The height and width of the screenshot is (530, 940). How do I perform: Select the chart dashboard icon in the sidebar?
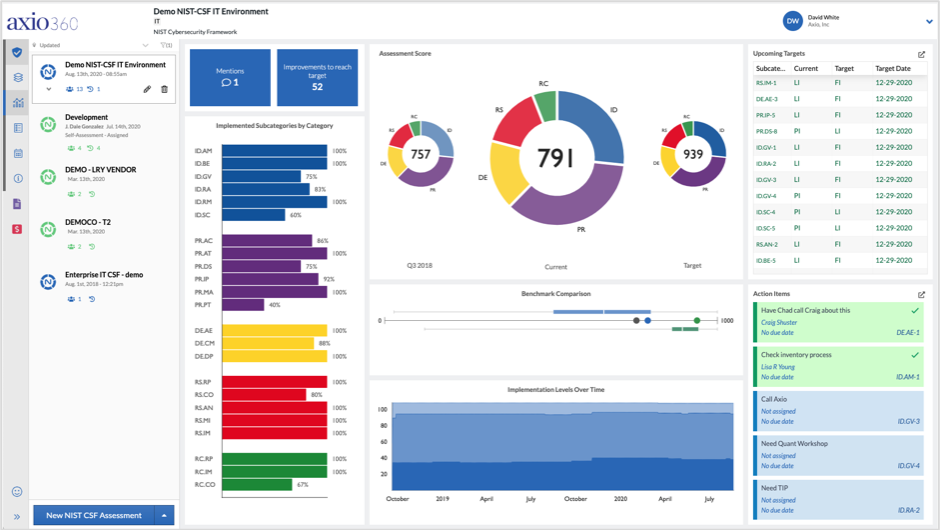pyautogui.click(x=18, y=103)
